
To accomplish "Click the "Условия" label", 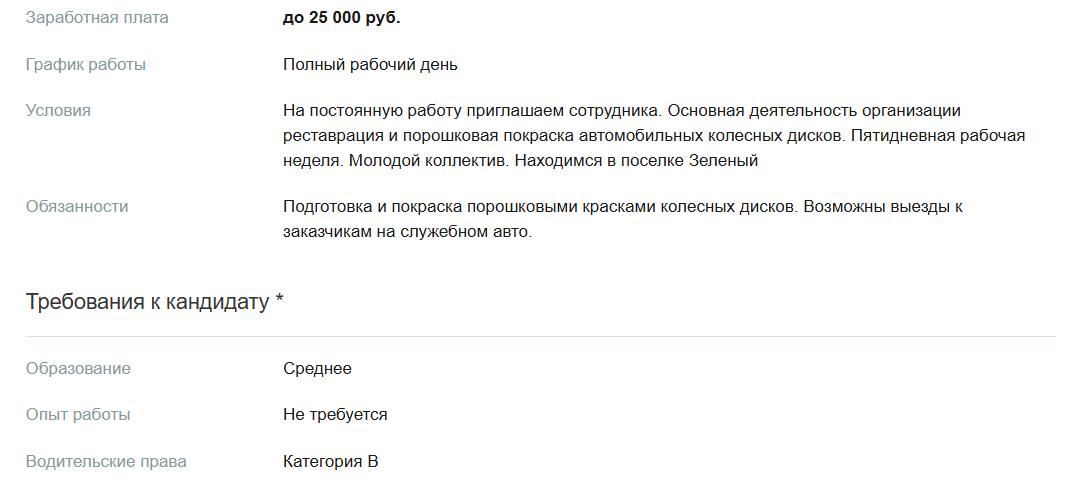I will [58, 111].
